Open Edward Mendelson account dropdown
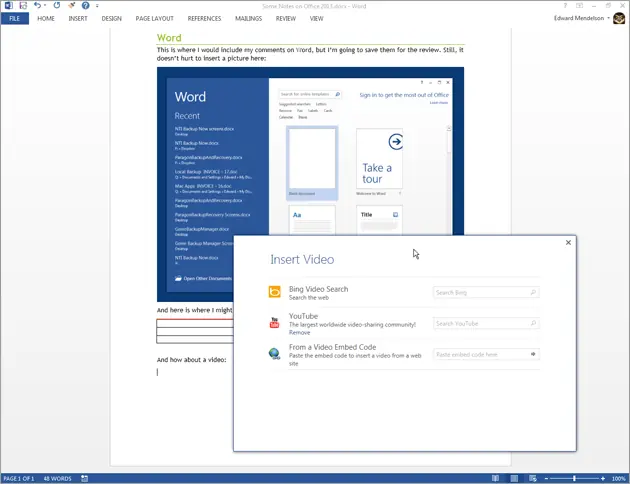Image resolution: width=630 pixels, height=484 pixels. point(582,18)
